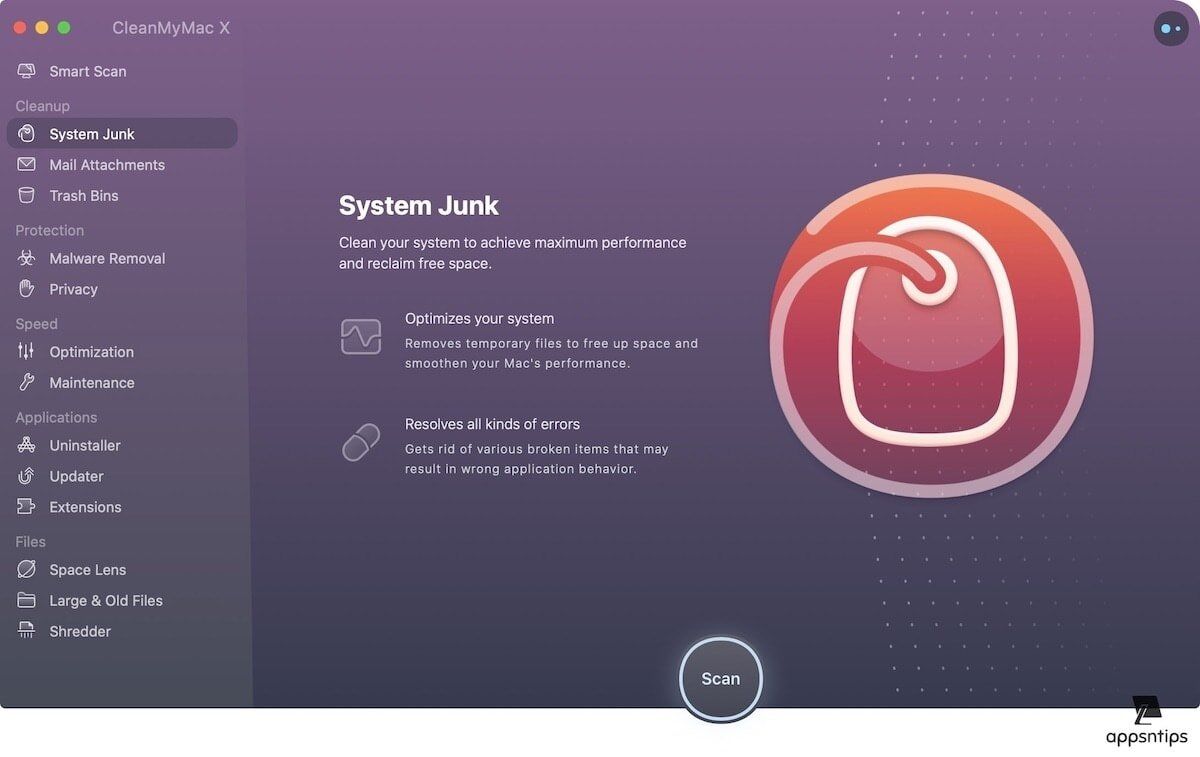
Task: Open the Space Lens module
Action: click(x=87, y=570)
